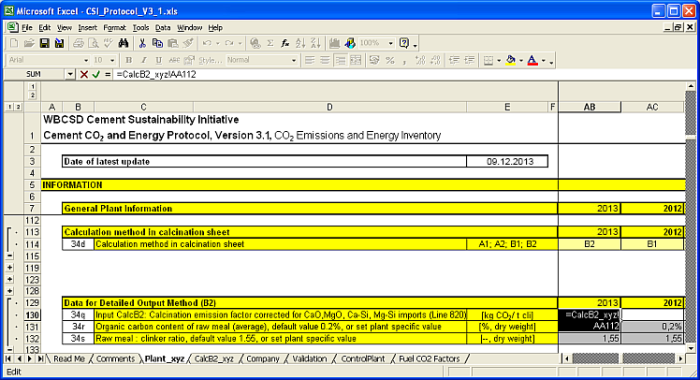Click the Undo arrow
The image size is (700, 380).
click(x=207, y=43)
